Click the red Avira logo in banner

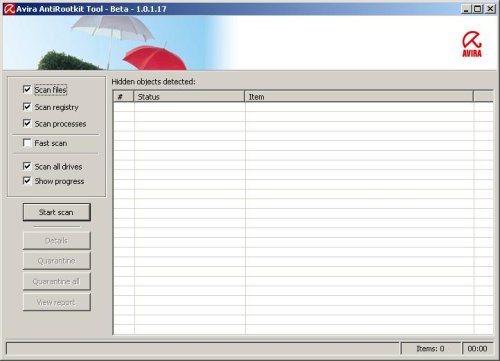pyautogui.click(x=472, y=44)
